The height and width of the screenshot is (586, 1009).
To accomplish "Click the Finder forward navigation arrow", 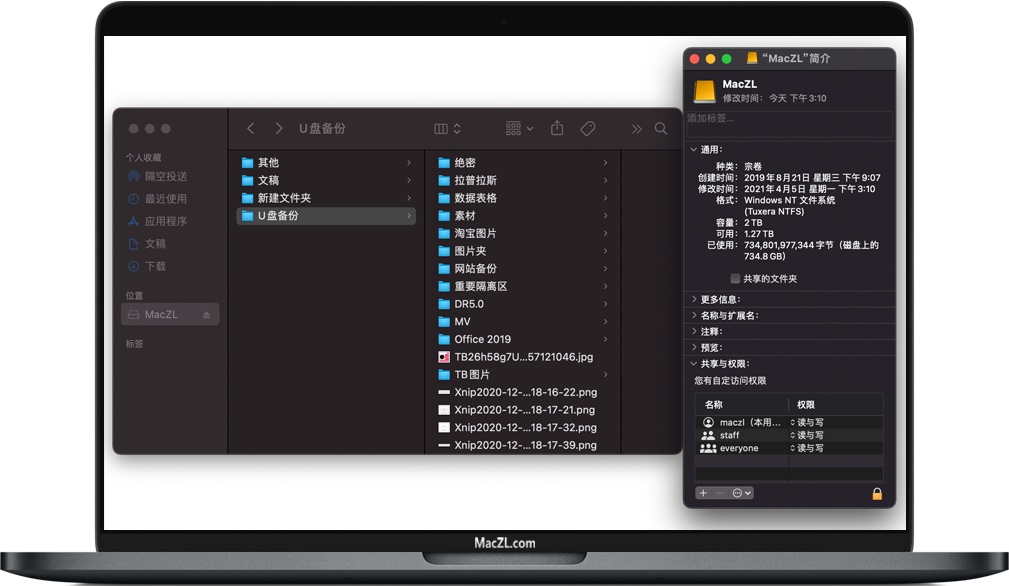I will 278,129.
